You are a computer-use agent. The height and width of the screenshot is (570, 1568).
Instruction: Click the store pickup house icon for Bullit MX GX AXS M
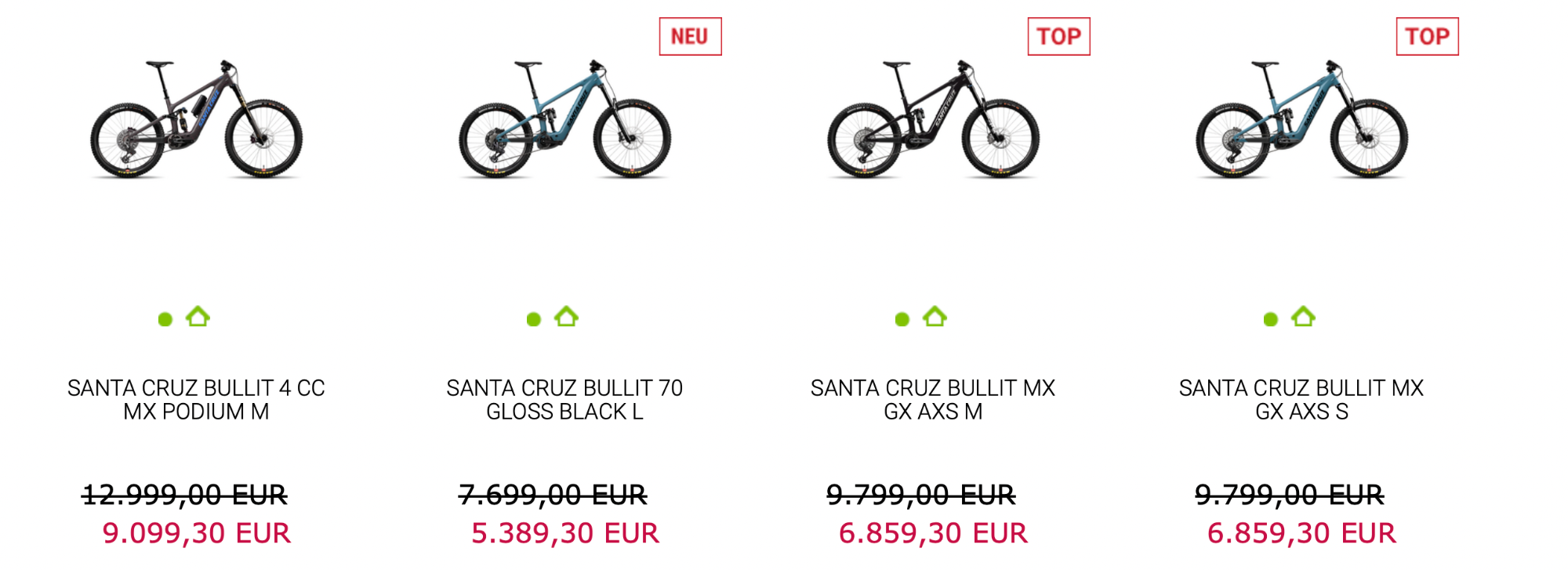(935, 317)
